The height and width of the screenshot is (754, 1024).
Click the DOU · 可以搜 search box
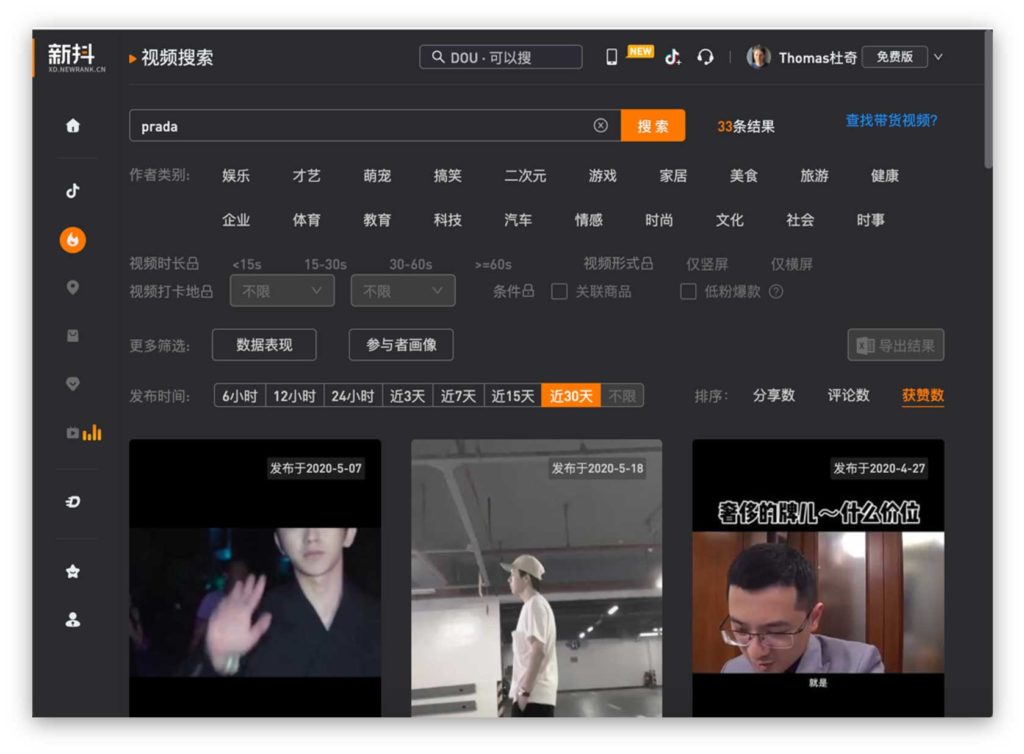point(501,57)
